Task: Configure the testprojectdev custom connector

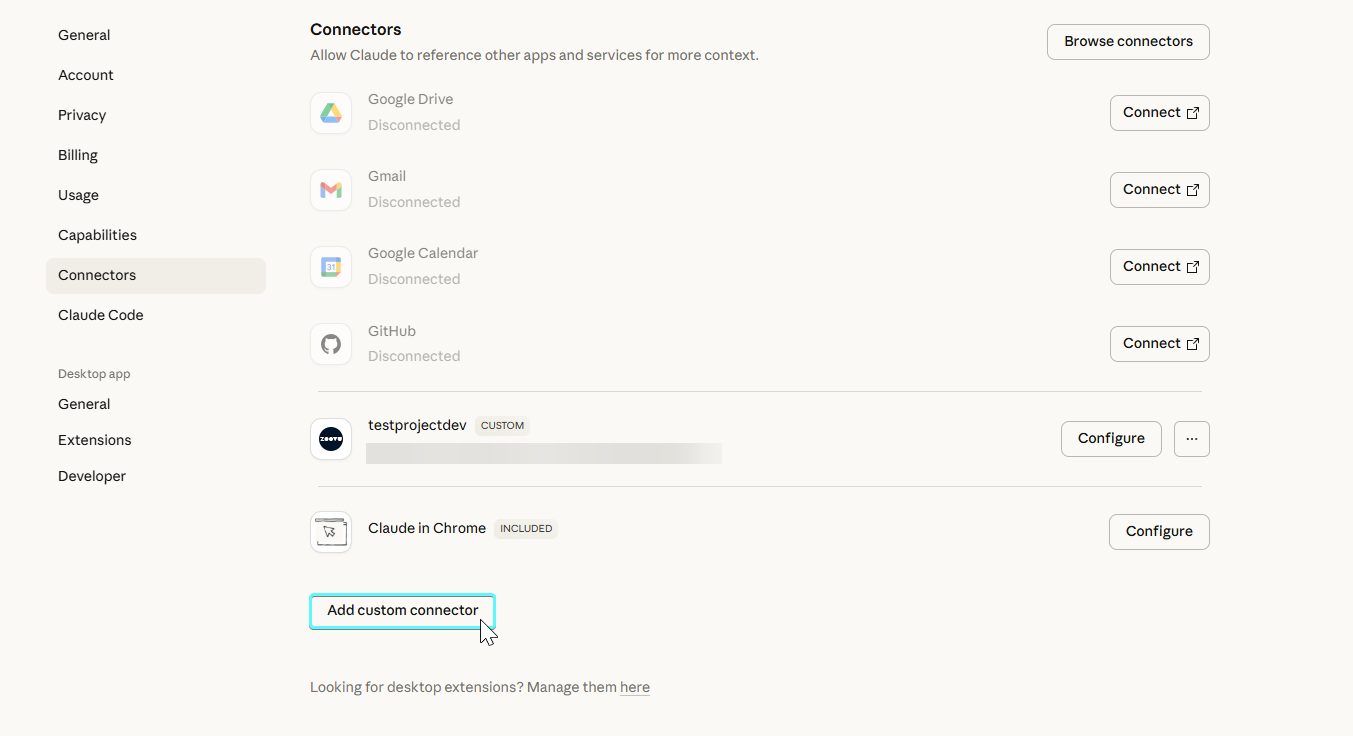Action: tap(1110, 439)
